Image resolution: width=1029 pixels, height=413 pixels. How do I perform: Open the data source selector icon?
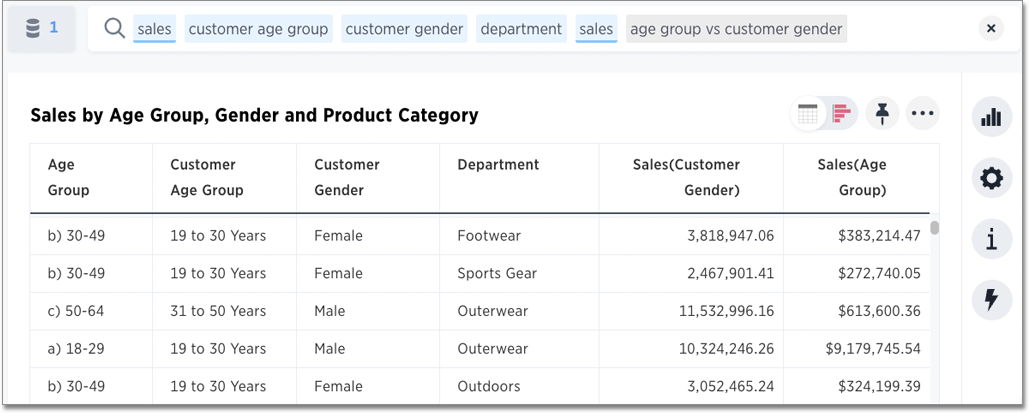pos(41,29)
